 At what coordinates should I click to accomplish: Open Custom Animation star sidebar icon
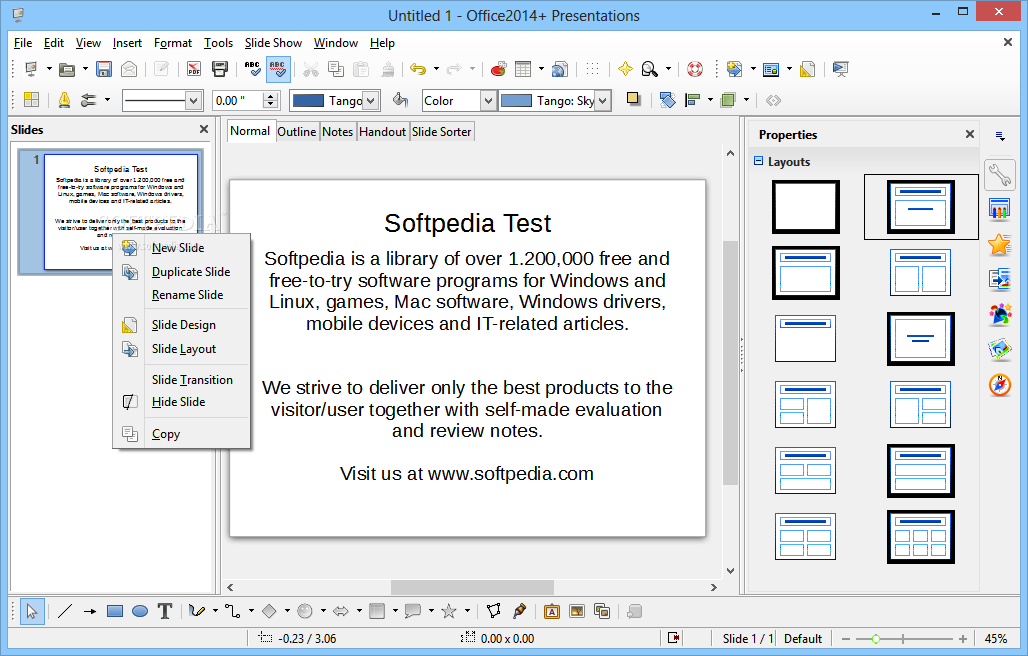1000,244
